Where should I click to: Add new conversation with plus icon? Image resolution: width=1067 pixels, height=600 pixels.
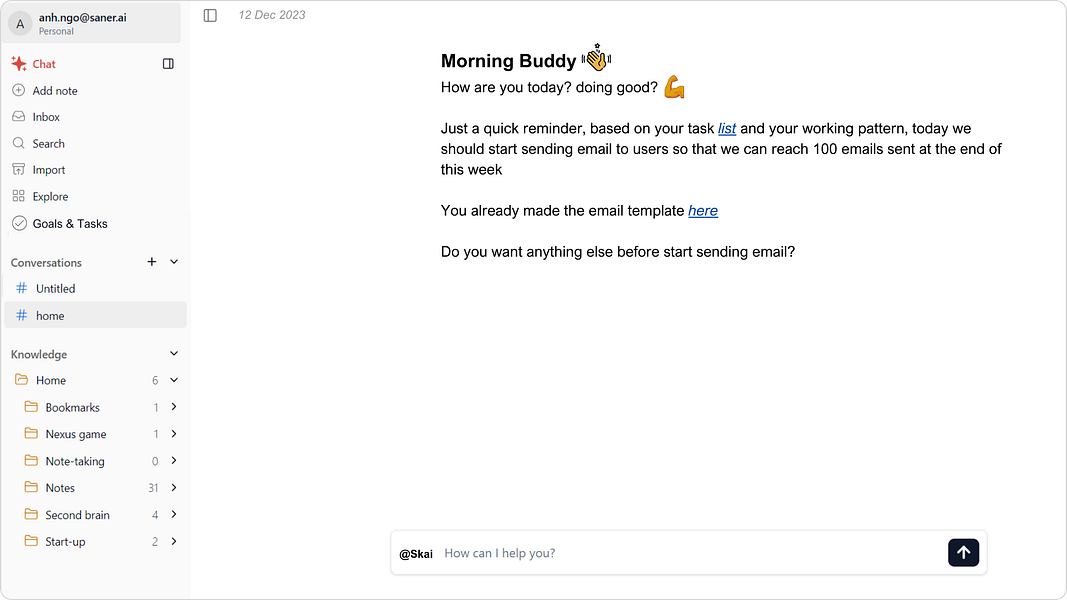(152, 262)
